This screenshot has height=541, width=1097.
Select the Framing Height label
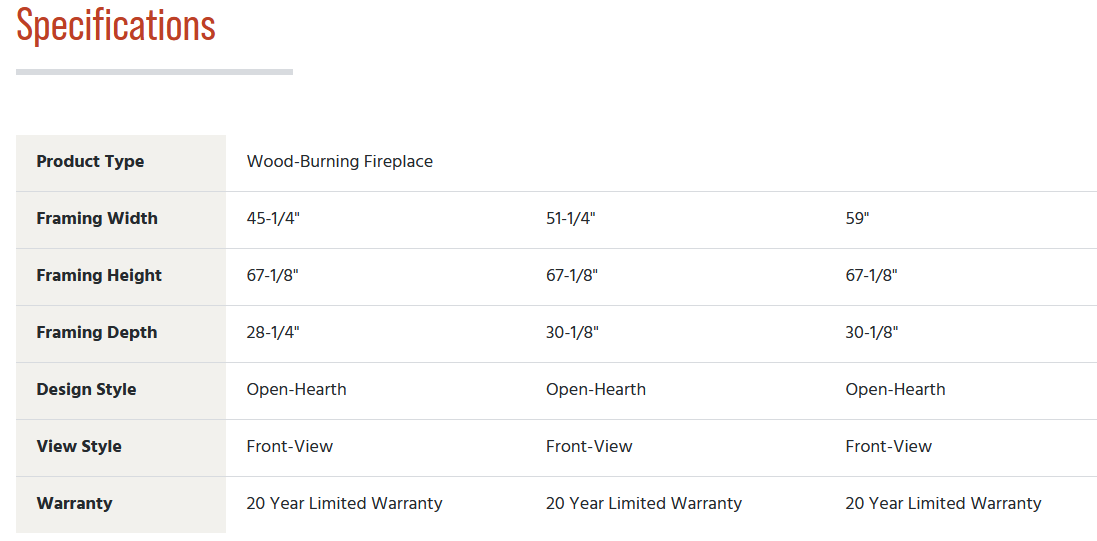pyautogui.click(x=99, y=276)
